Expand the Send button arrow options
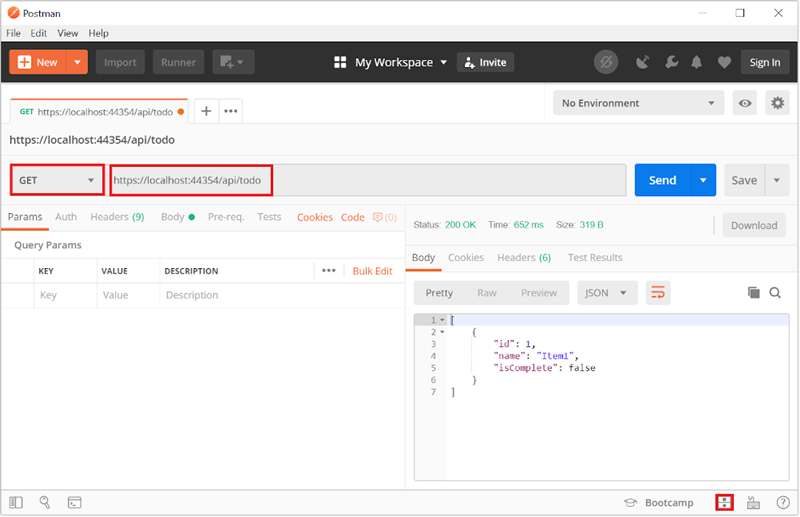This screenshot has width=800, height=517. 704,180
